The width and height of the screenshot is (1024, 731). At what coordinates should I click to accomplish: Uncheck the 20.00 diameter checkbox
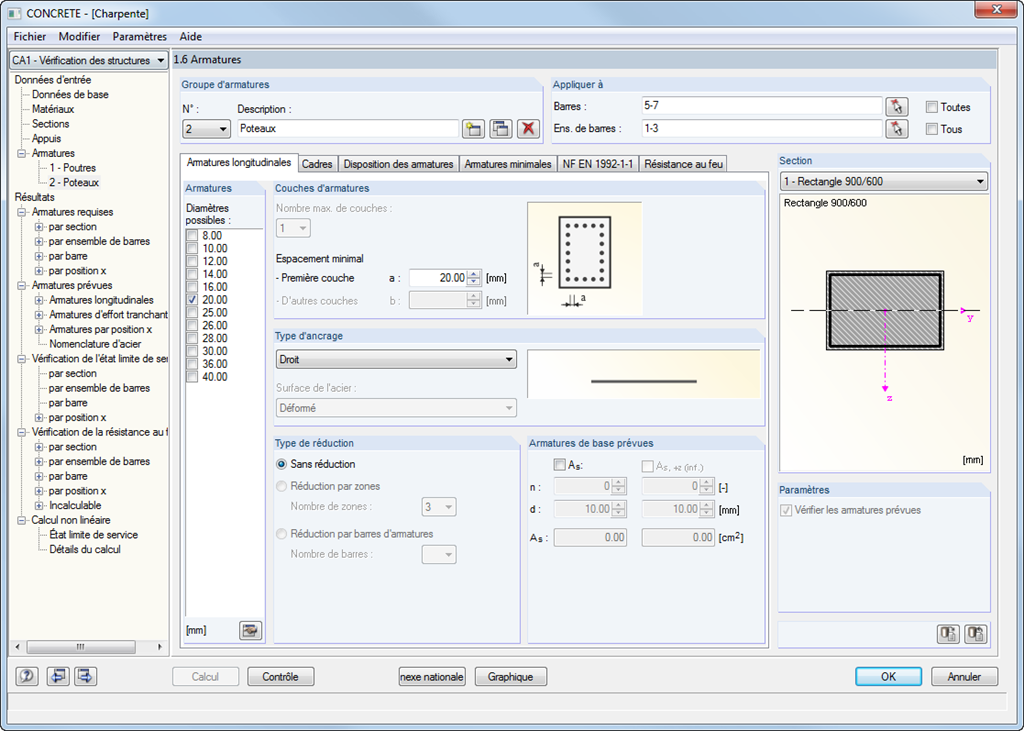point(192,300)
